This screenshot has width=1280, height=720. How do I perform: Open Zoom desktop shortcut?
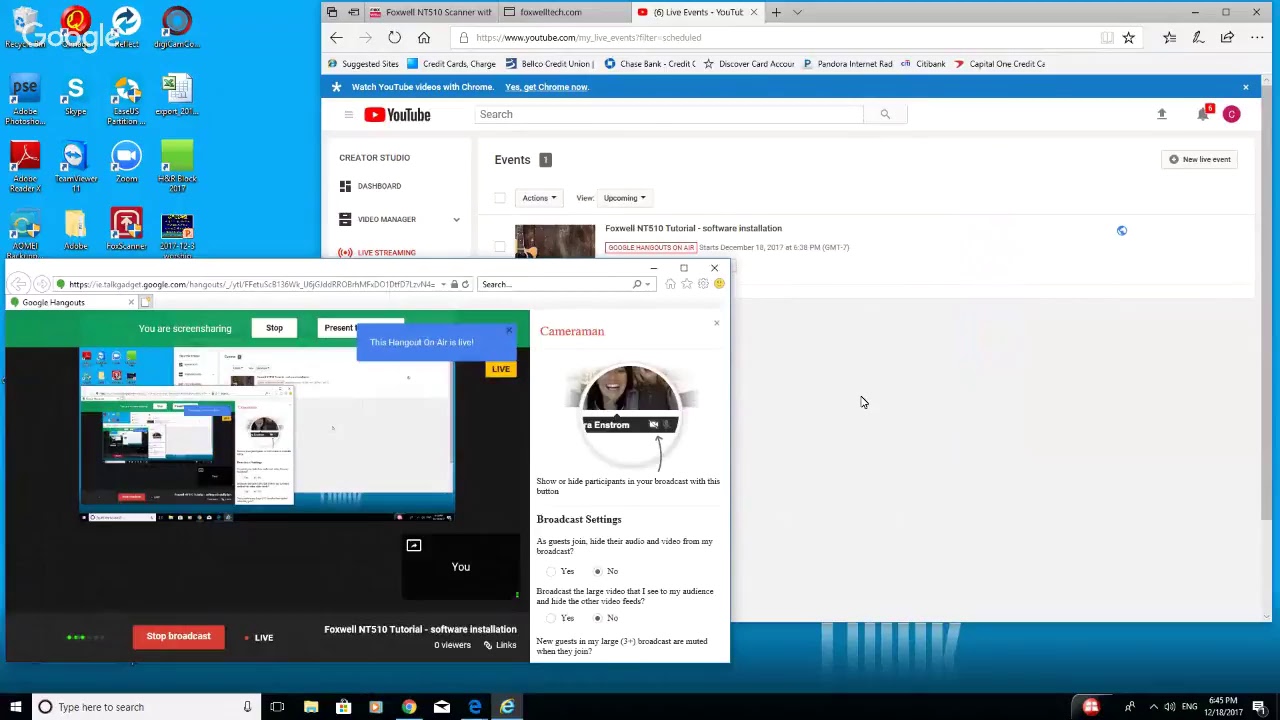tap(126, 162)
